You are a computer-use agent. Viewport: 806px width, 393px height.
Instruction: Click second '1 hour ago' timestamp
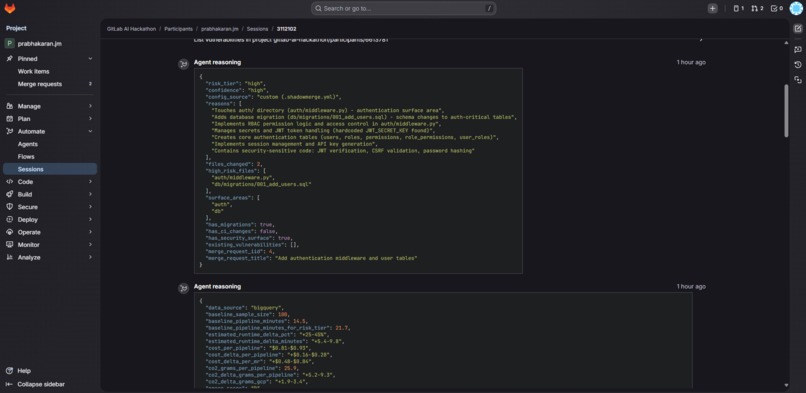click(691, 286)
